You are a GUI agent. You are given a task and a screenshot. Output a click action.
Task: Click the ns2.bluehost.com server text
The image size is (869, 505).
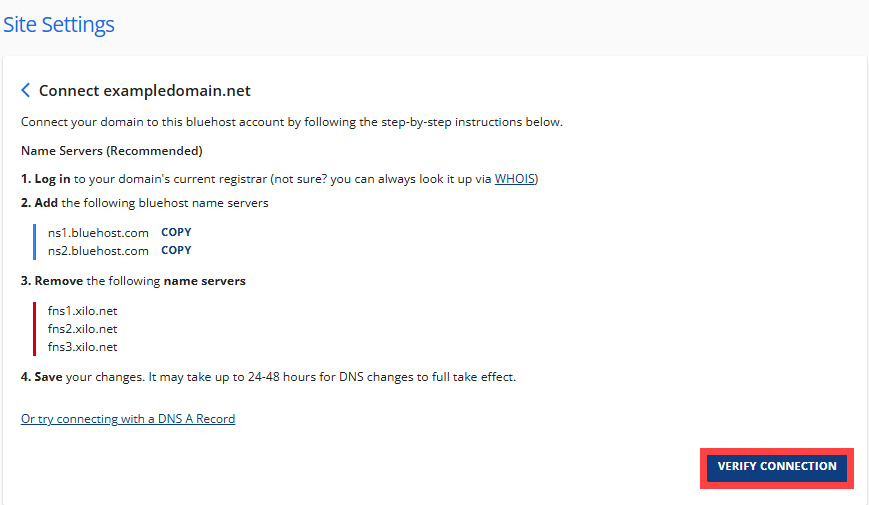tap(98, 251)
